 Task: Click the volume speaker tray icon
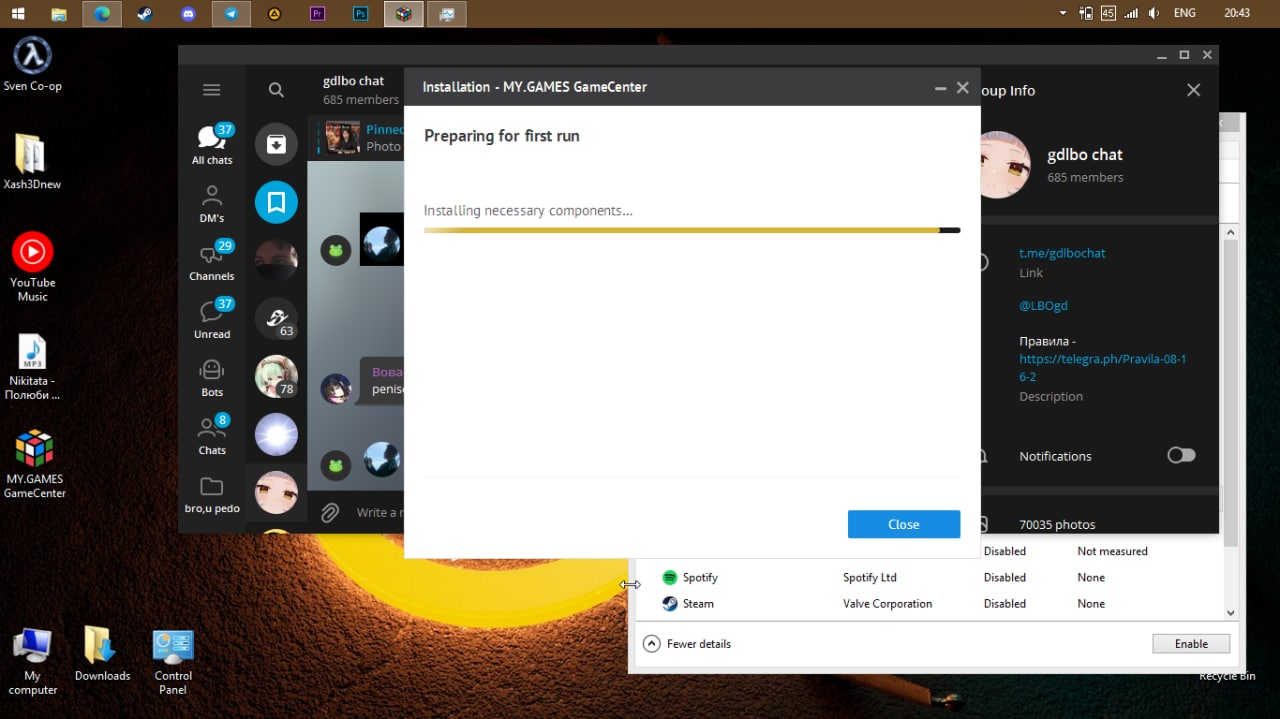1154,13
